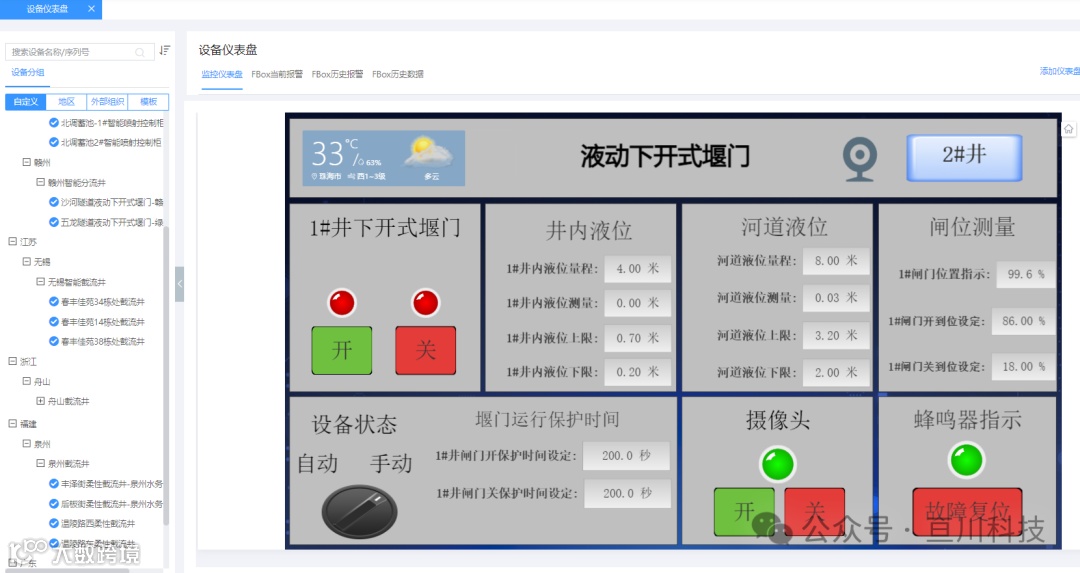
Task: Click the sort icon beside the search box
Action: tap(165, 50)
